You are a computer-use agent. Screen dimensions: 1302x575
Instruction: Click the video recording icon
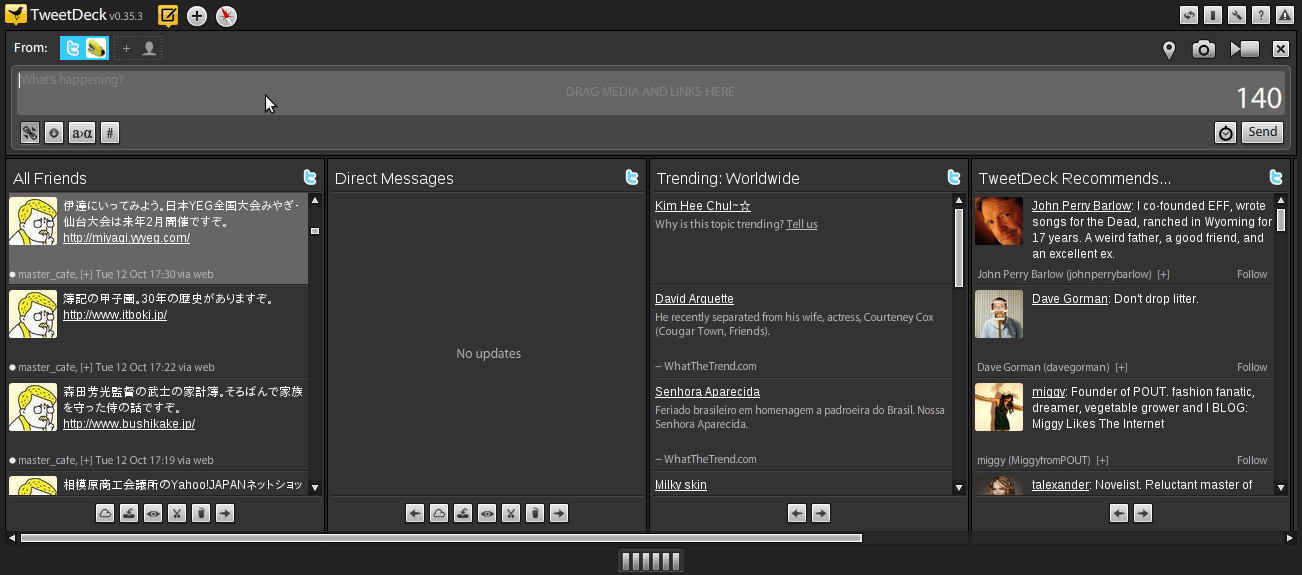(1245, 49)
